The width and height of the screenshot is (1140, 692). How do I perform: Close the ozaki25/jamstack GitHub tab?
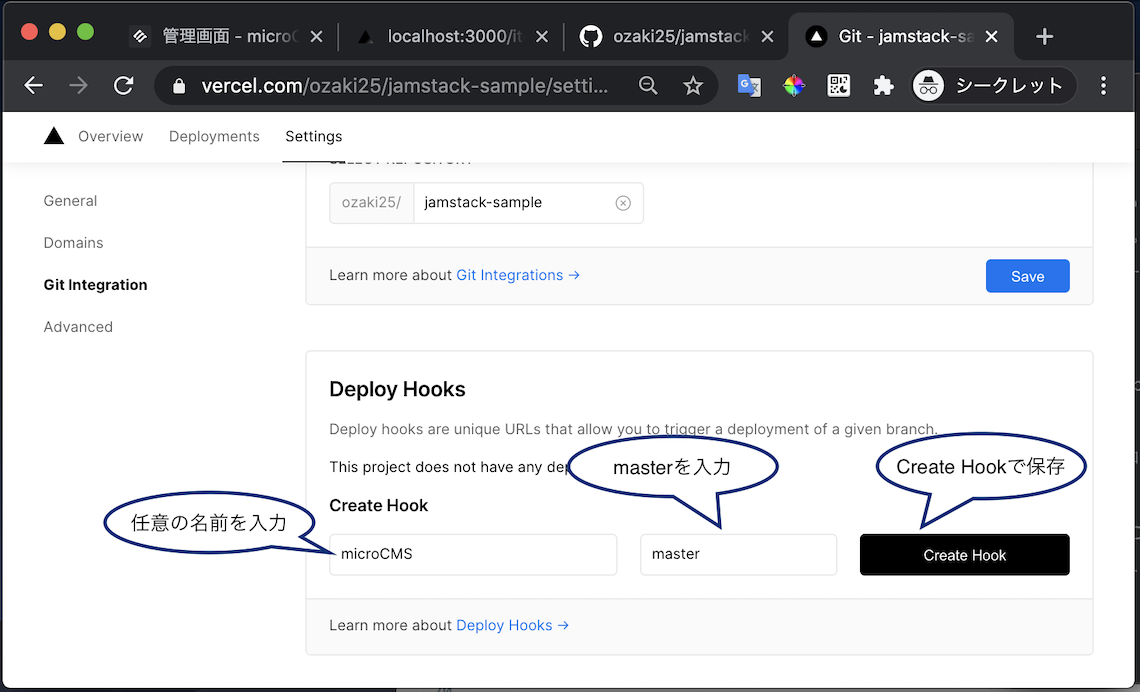(x=767, y=36)
